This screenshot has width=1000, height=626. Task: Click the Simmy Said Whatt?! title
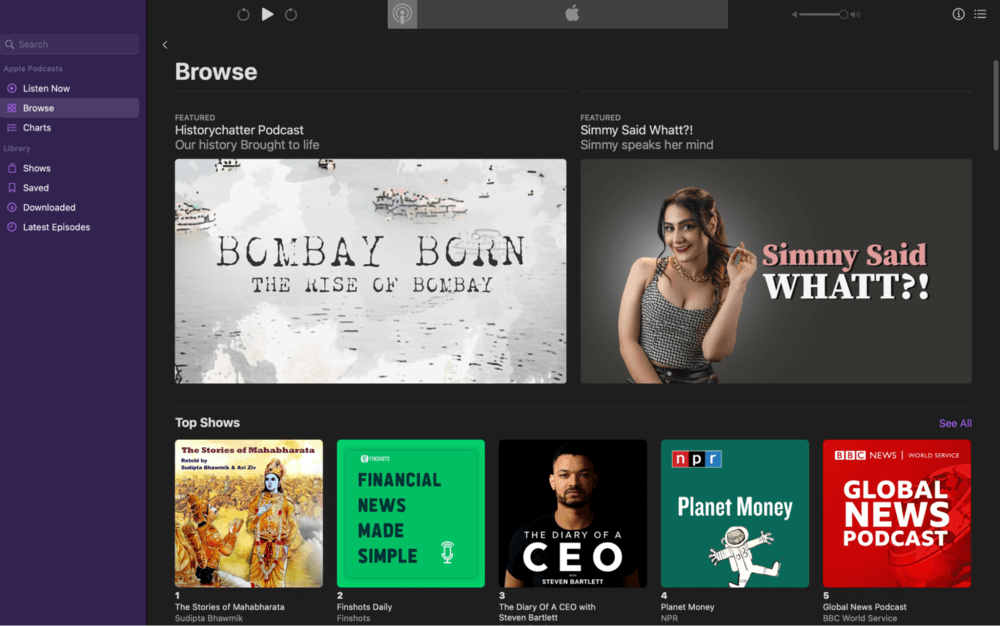[636, 130]
